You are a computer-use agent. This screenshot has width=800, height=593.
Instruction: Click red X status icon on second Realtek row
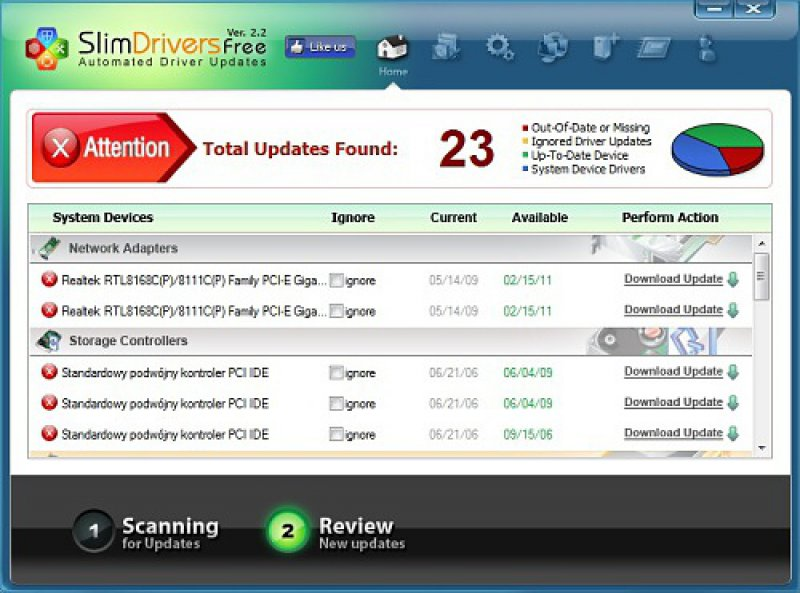[x=49, y=310]
